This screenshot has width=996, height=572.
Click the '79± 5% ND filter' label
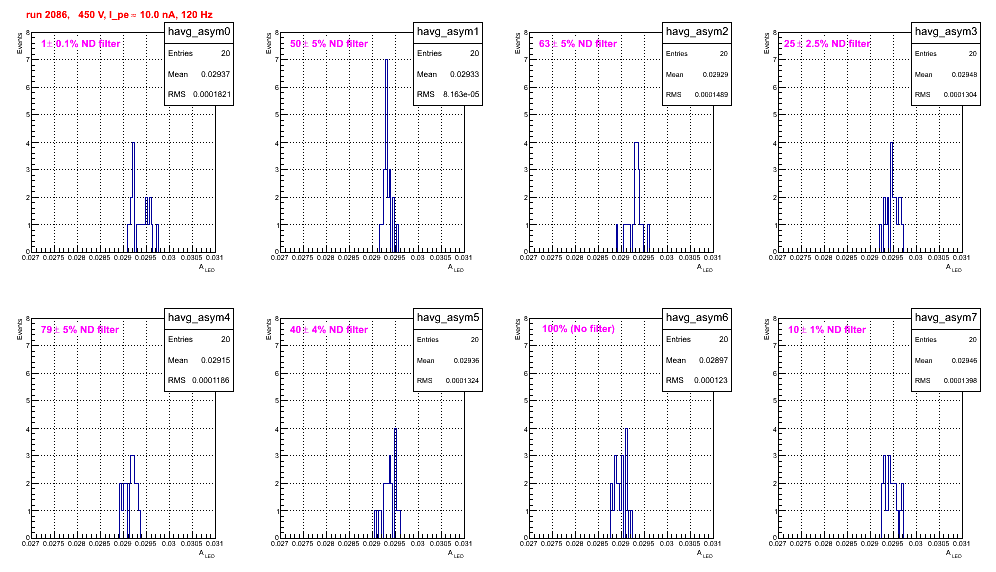click(80, 330)
